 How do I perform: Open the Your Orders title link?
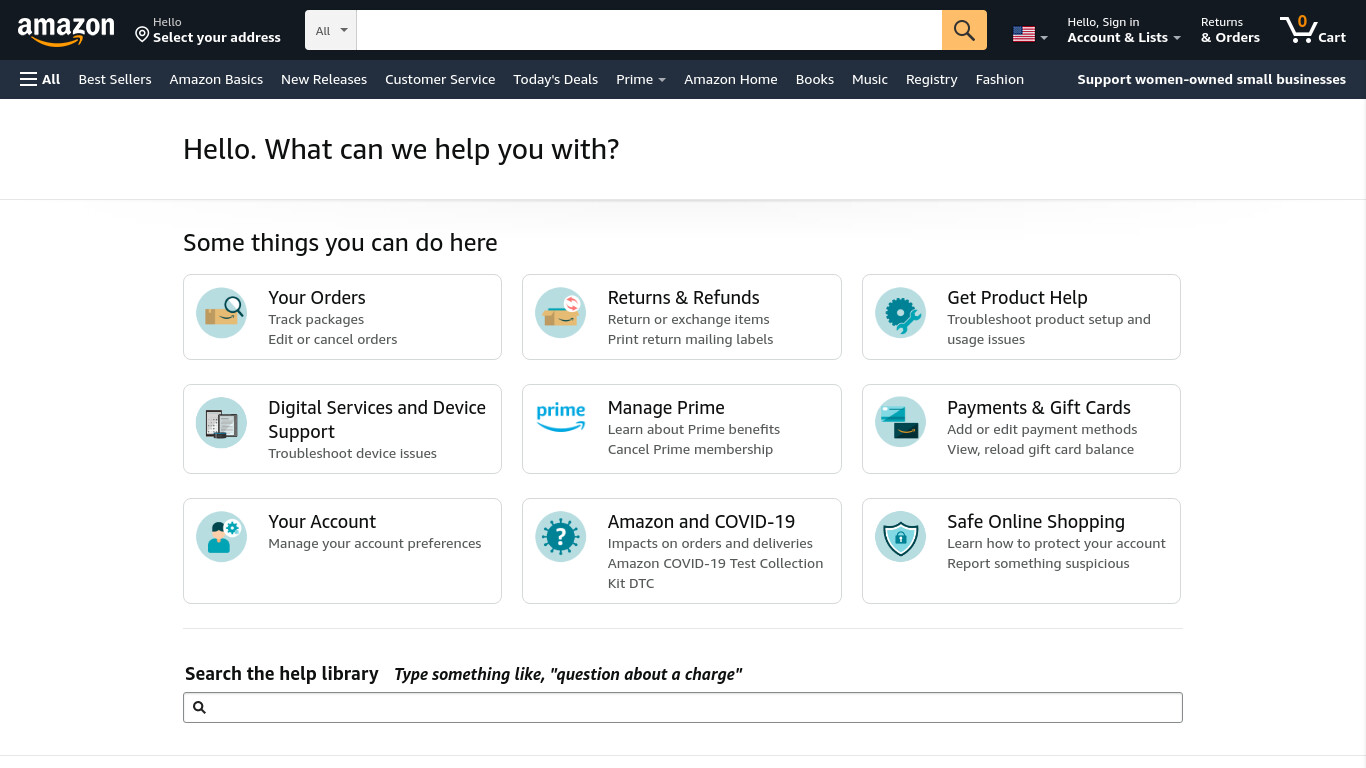(x=317, y=297)
